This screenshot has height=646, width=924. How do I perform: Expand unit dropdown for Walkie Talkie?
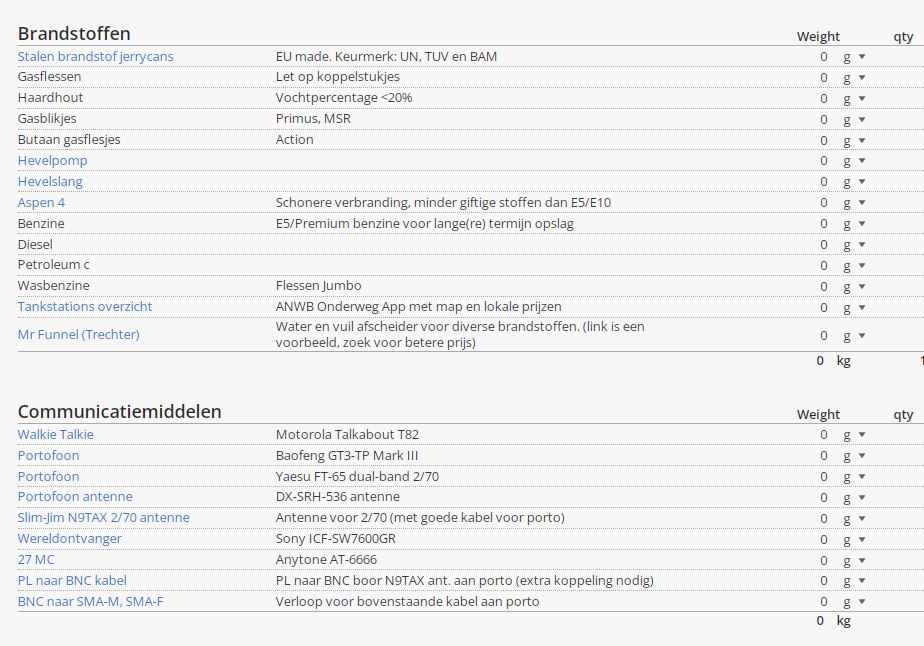pyautogui.click(x=853, y=435)
